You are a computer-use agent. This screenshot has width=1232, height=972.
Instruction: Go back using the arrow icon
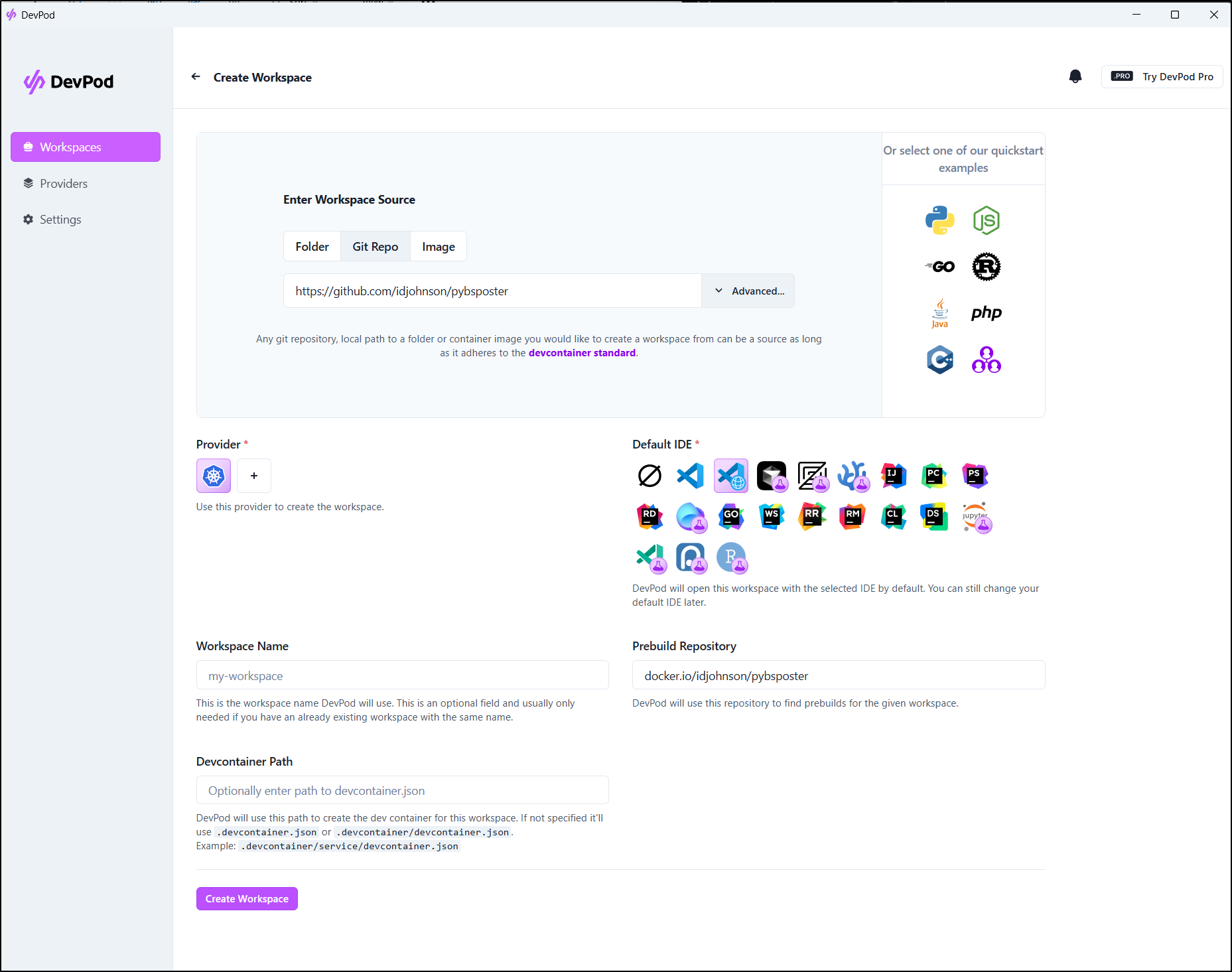click(196, 77)
